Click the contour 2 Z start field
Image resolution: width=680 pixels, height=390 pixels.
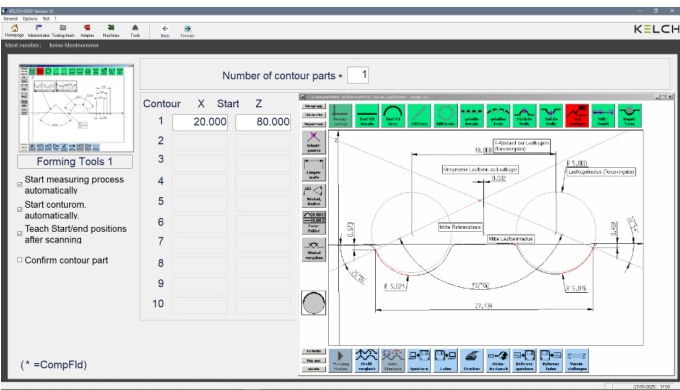263,142
